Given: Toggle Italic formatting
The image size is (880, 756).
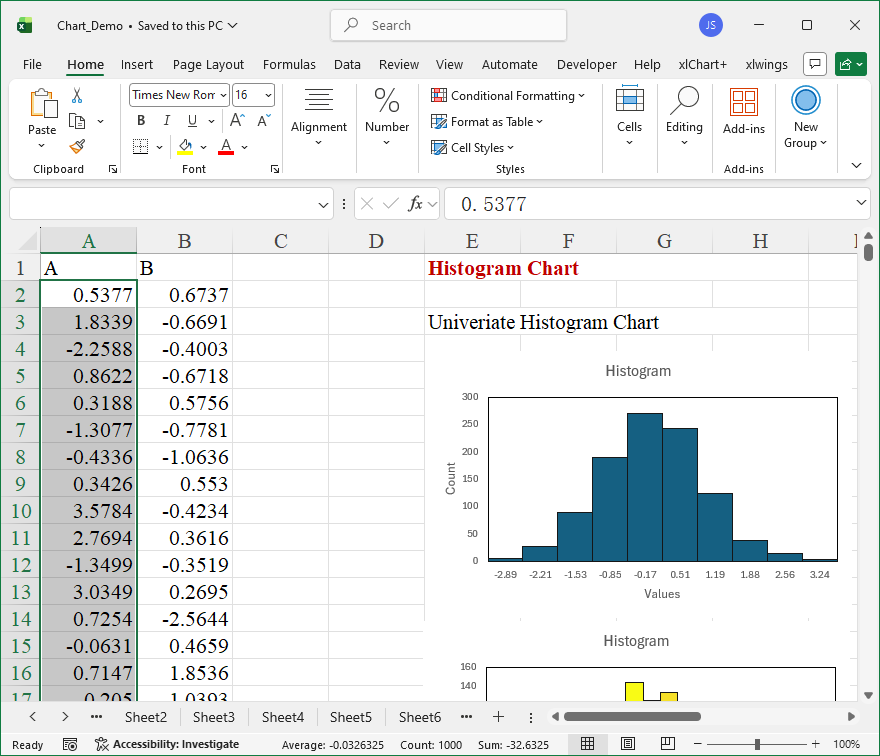Looking at the screenshot, I should pyautogui.click(x=166, y=121).
